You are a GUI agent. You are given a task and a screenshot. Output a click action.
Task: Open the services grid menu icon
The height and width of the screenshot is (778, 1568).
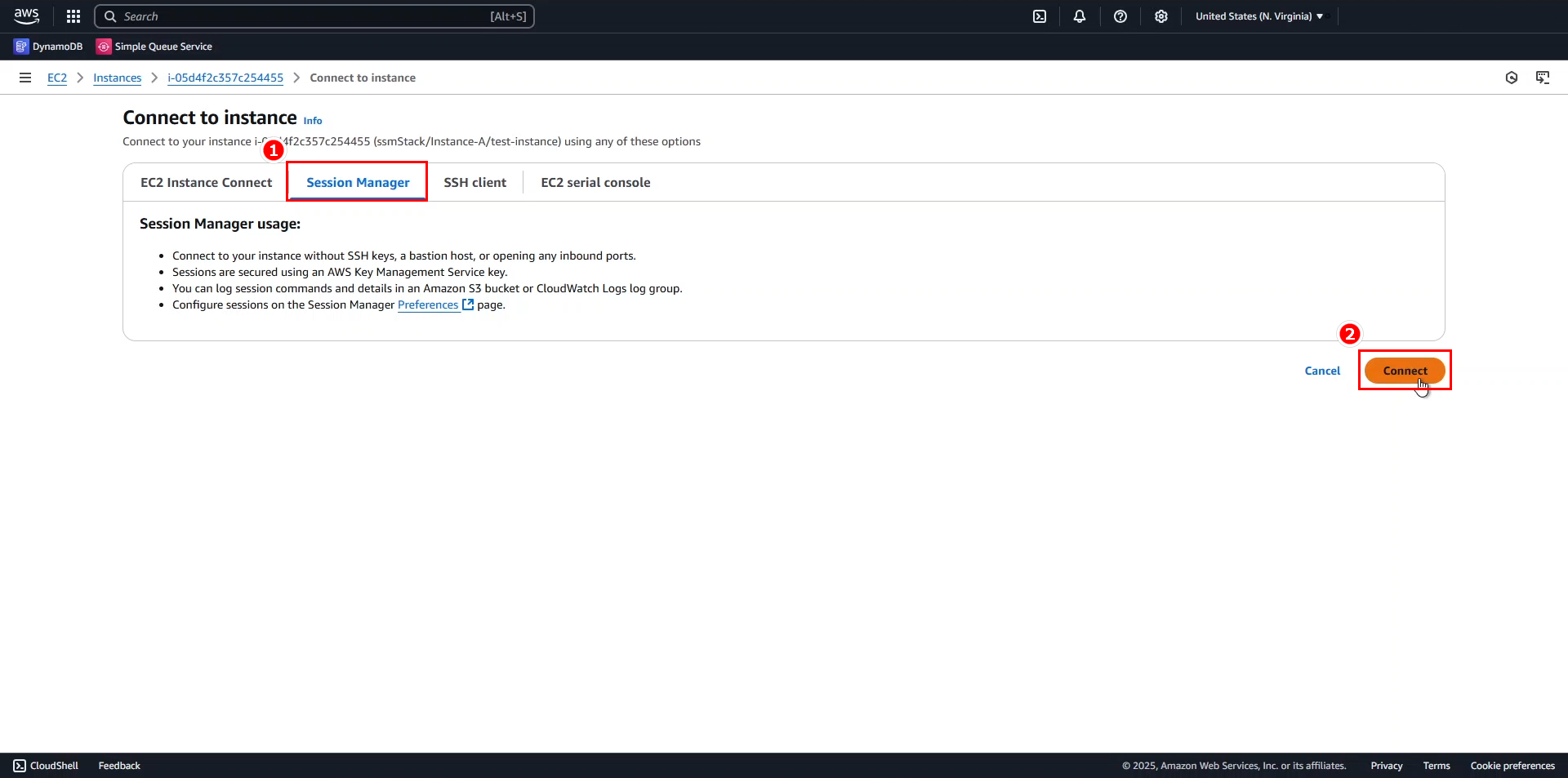[73, 16]
